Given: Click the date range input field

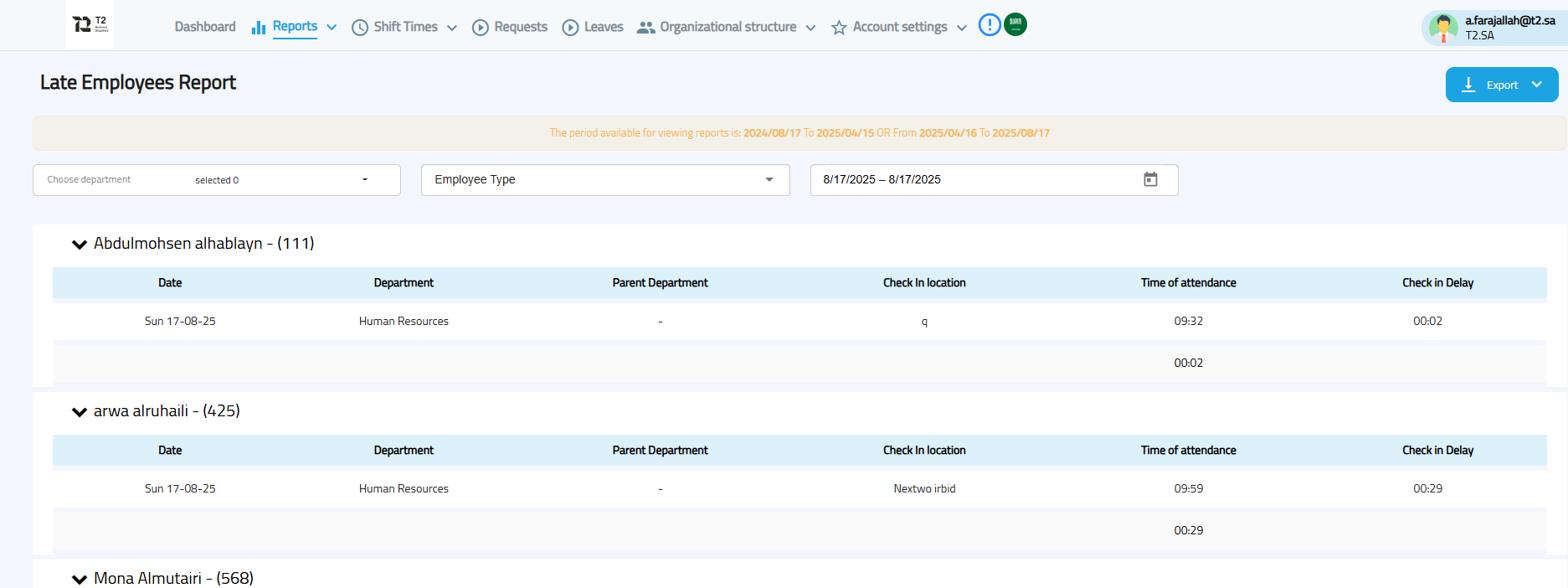Looking at the screenshot, I should 994,180.
